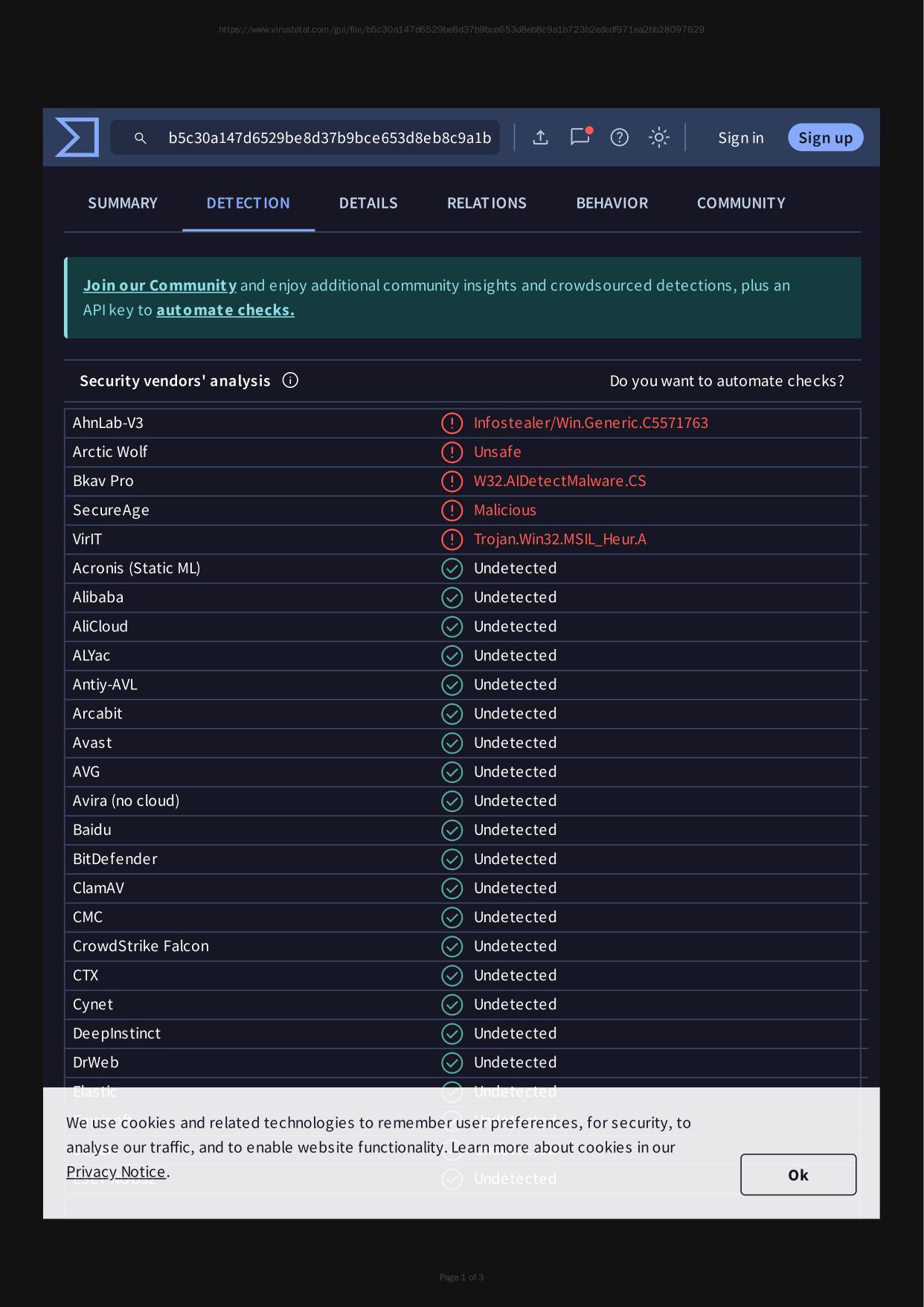
Task: Accept cookies with the Ok button
Action: 798,1175
